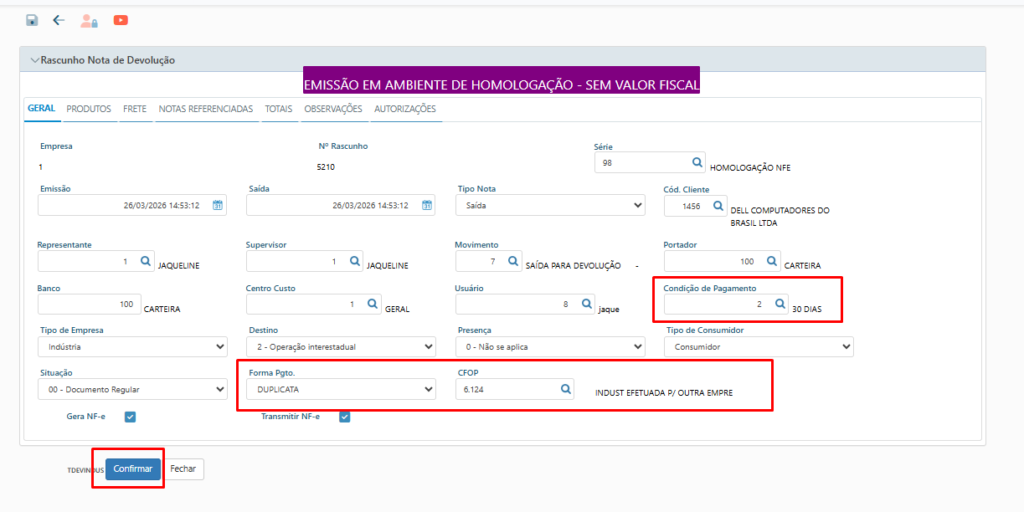This screenshot has height=512, width=1024.
Task: Search Cód. Cliente with magnifier icon
Action: 717,205
